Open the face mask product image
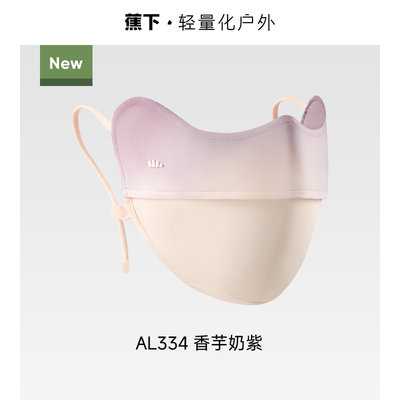Viewport: 400px width, 400px height. coord(200,200)
